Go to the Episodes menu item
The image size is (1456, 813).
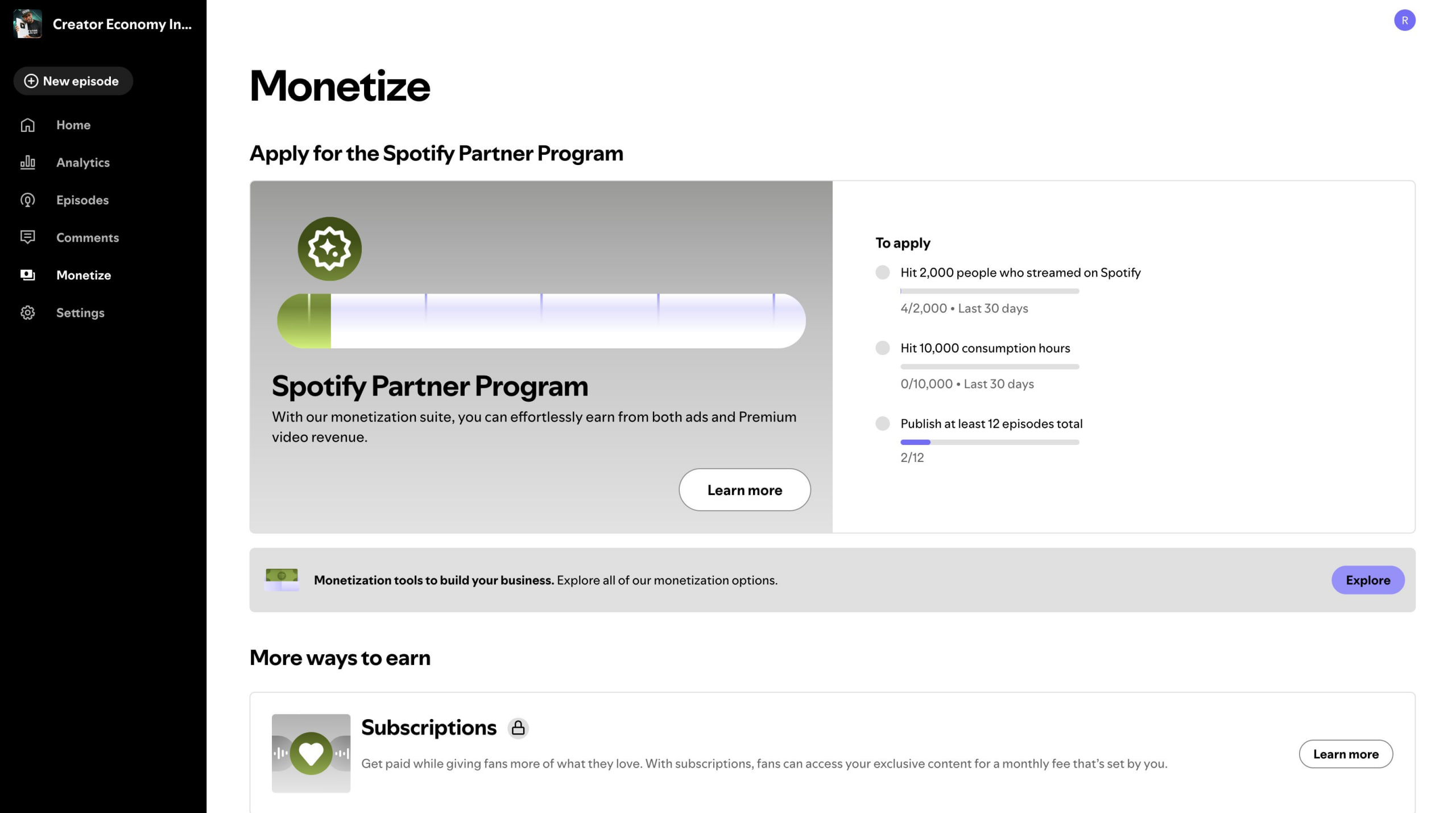(82, 200)
